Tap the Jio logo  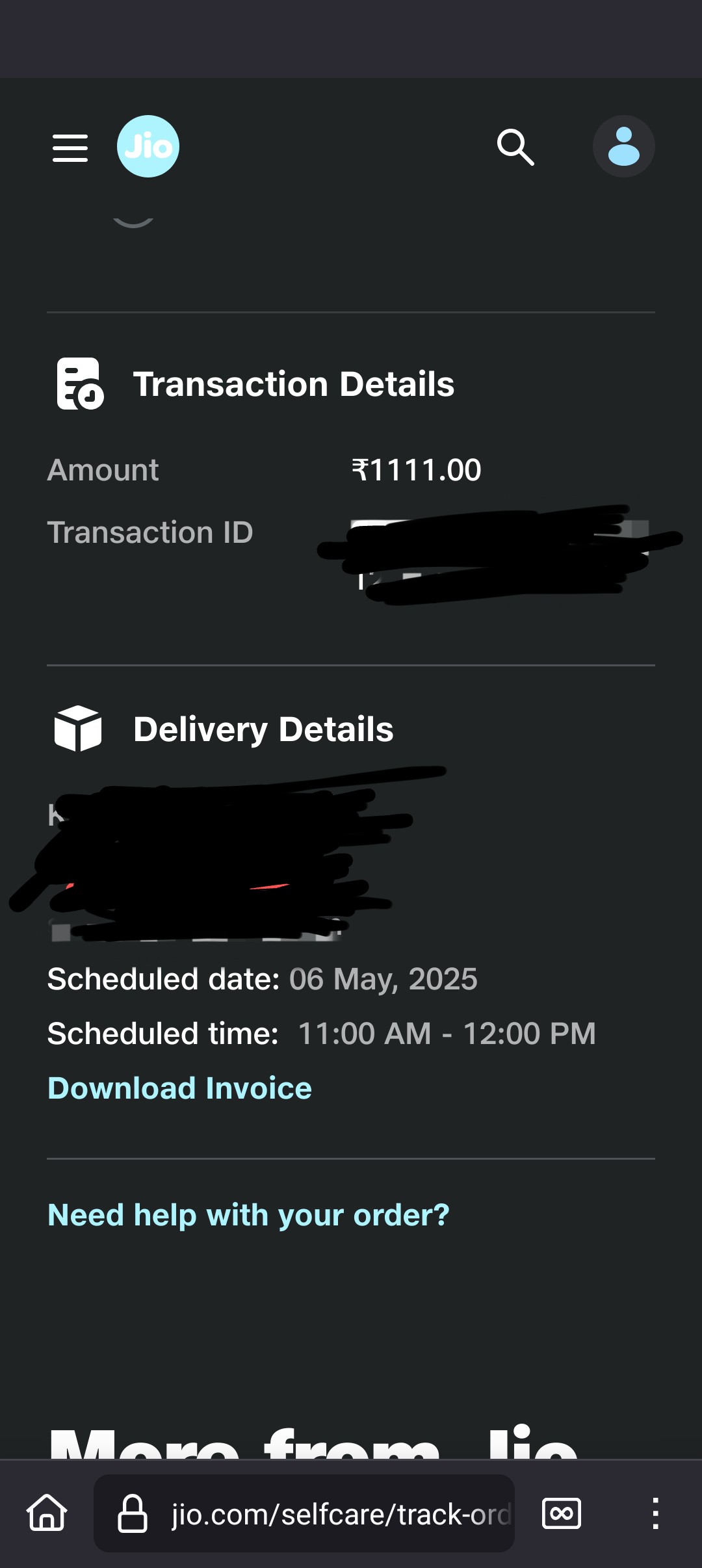148,146
